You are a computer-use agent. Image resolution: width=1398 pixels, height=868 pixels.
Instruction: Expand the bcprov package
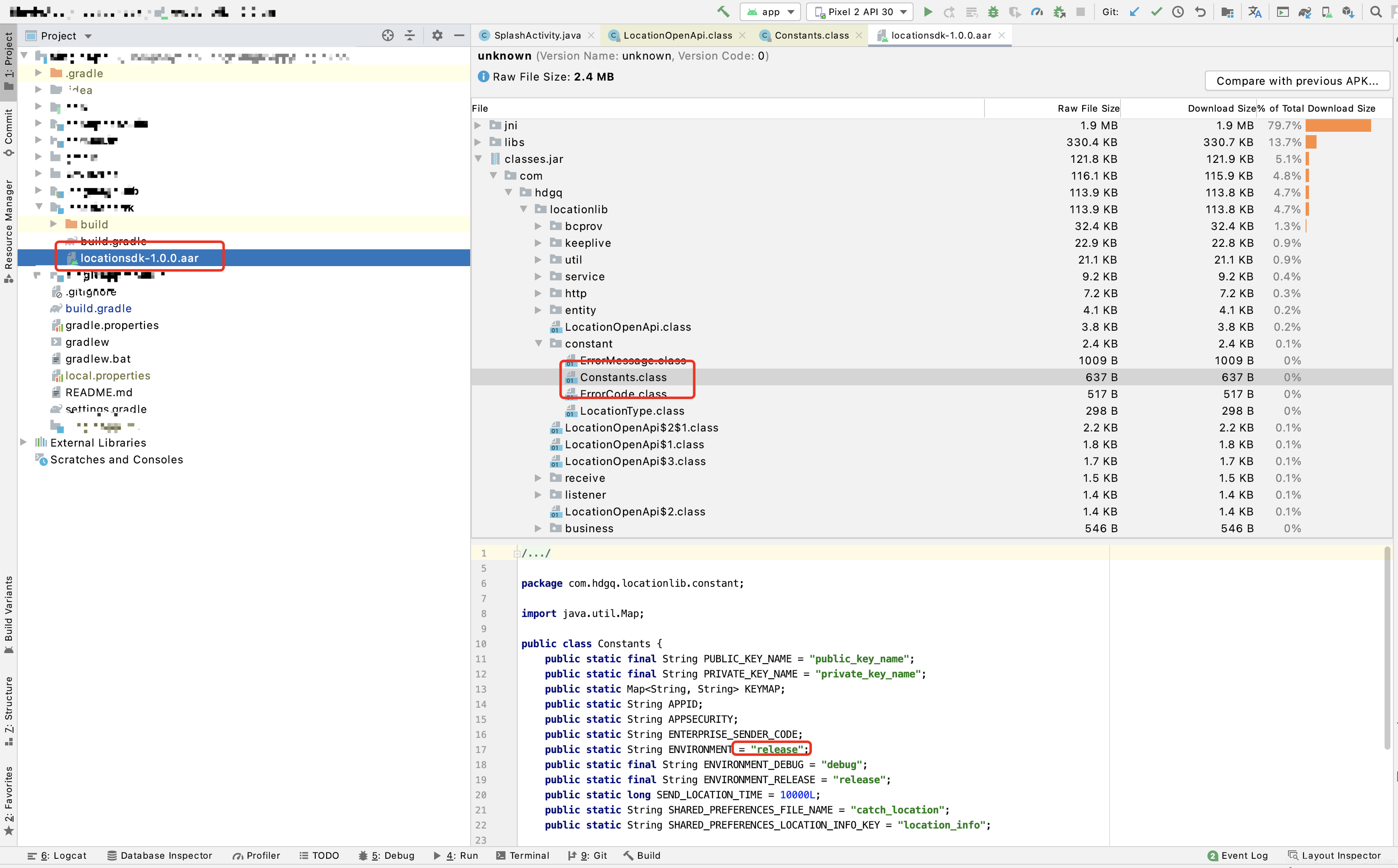538,226
